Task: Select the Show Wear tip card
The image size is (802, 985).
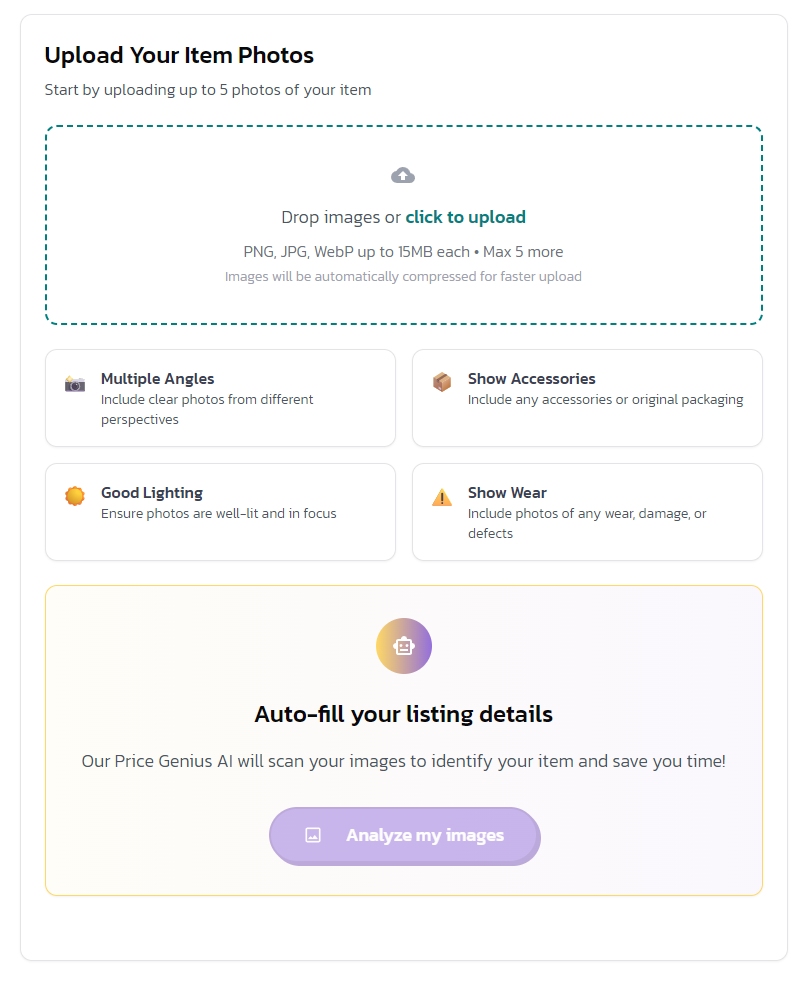Action: (587, 511)
